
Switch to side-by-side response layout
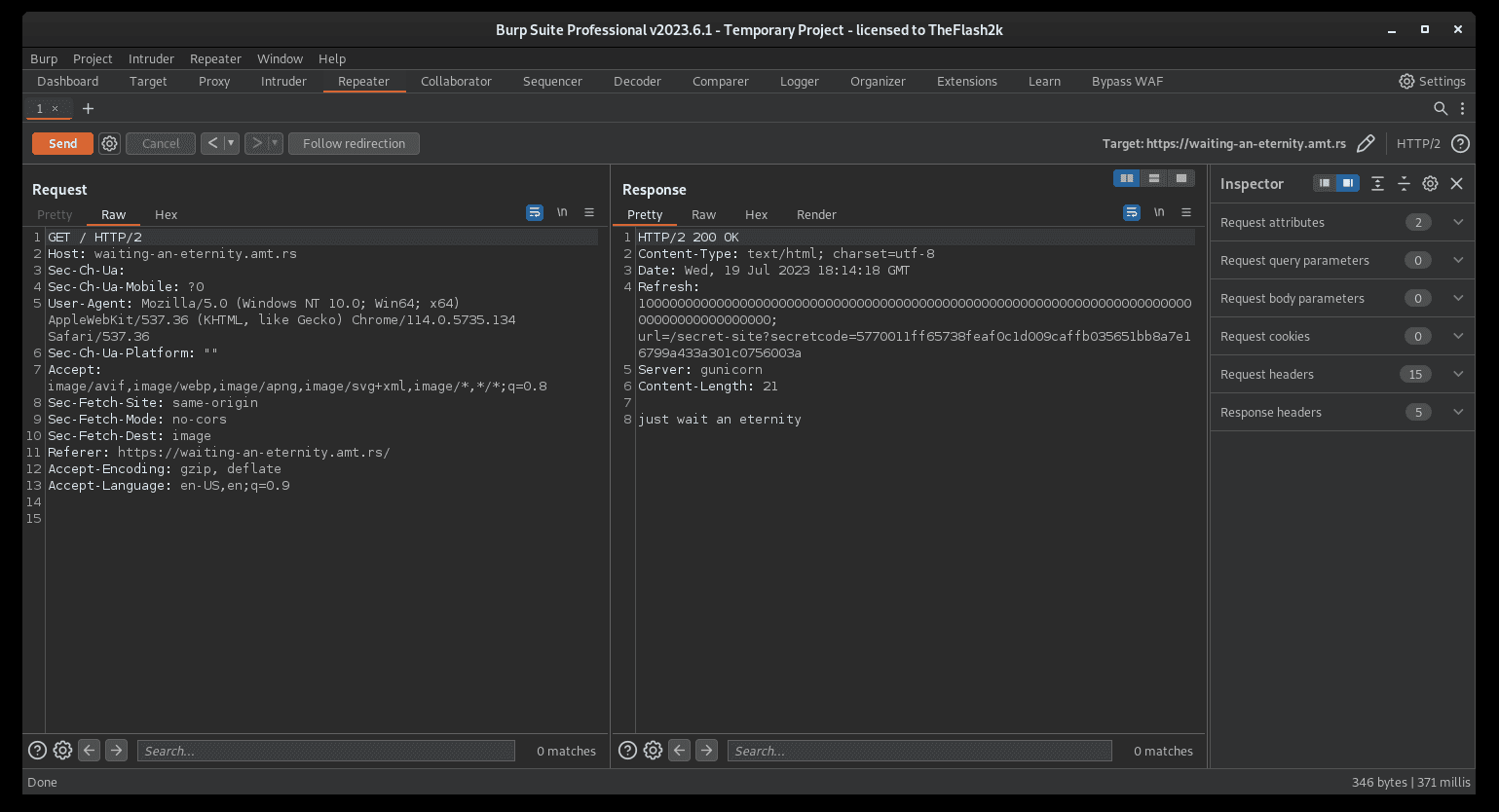coord(1127,178)
